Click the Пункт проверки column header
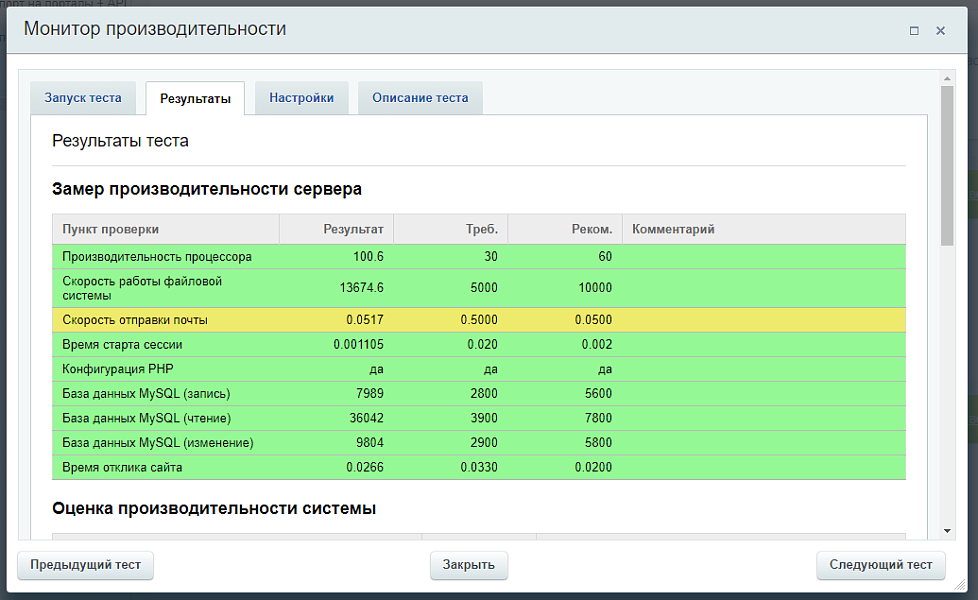 point(165,229)
